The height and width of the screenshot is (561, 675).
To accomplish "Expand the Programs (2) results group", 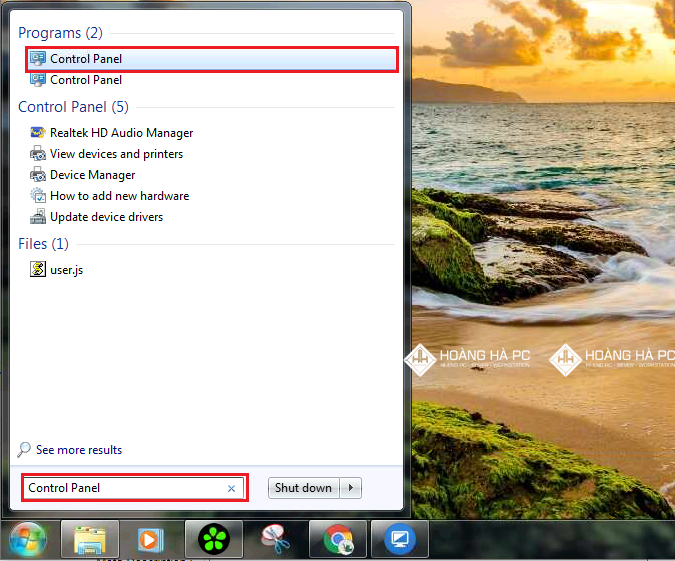I will (60, 33).
